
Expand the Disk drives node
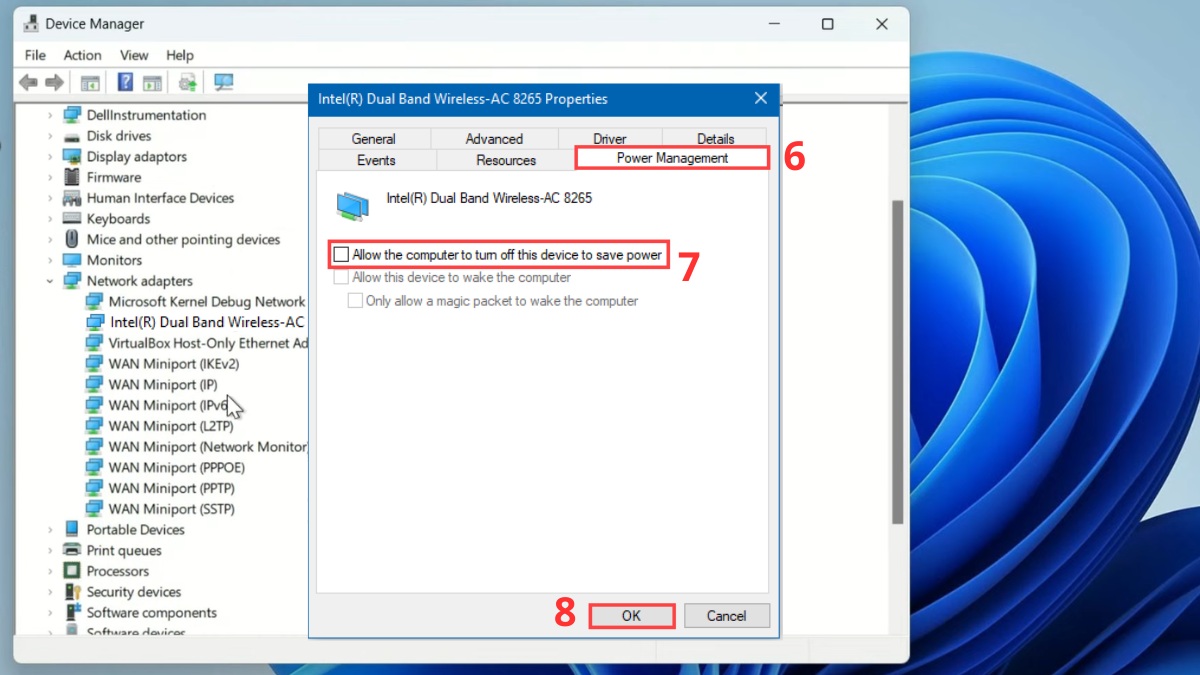pos(49,136)
